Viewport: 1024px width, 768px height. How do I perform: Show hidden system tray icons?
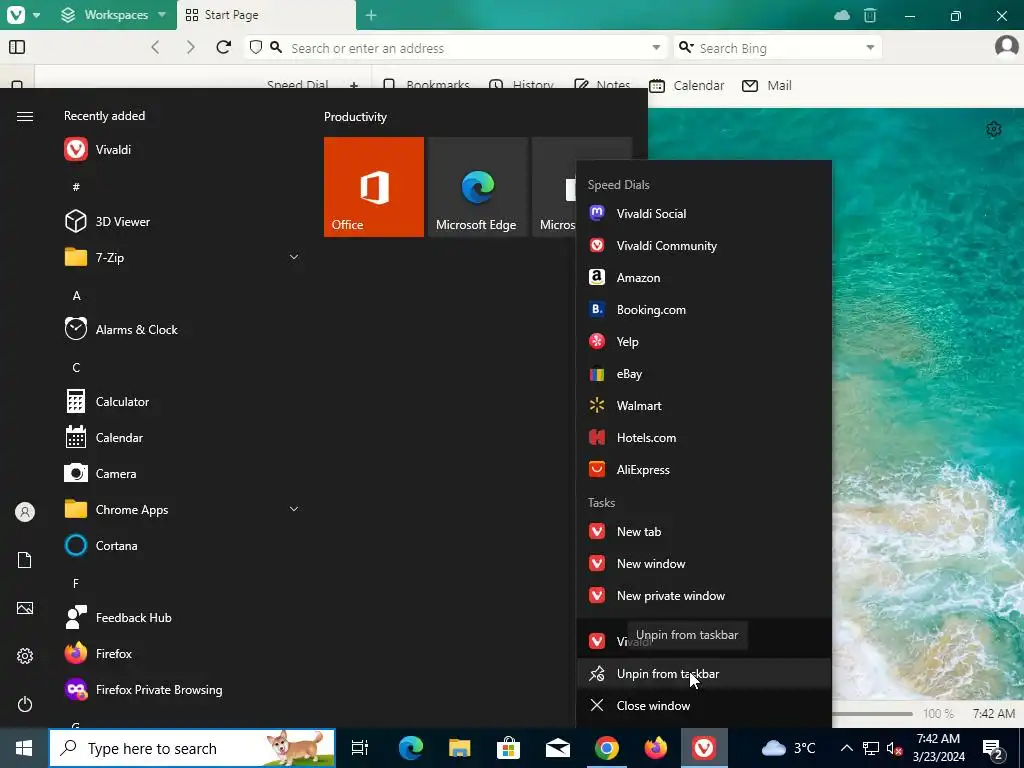(846, 748)
